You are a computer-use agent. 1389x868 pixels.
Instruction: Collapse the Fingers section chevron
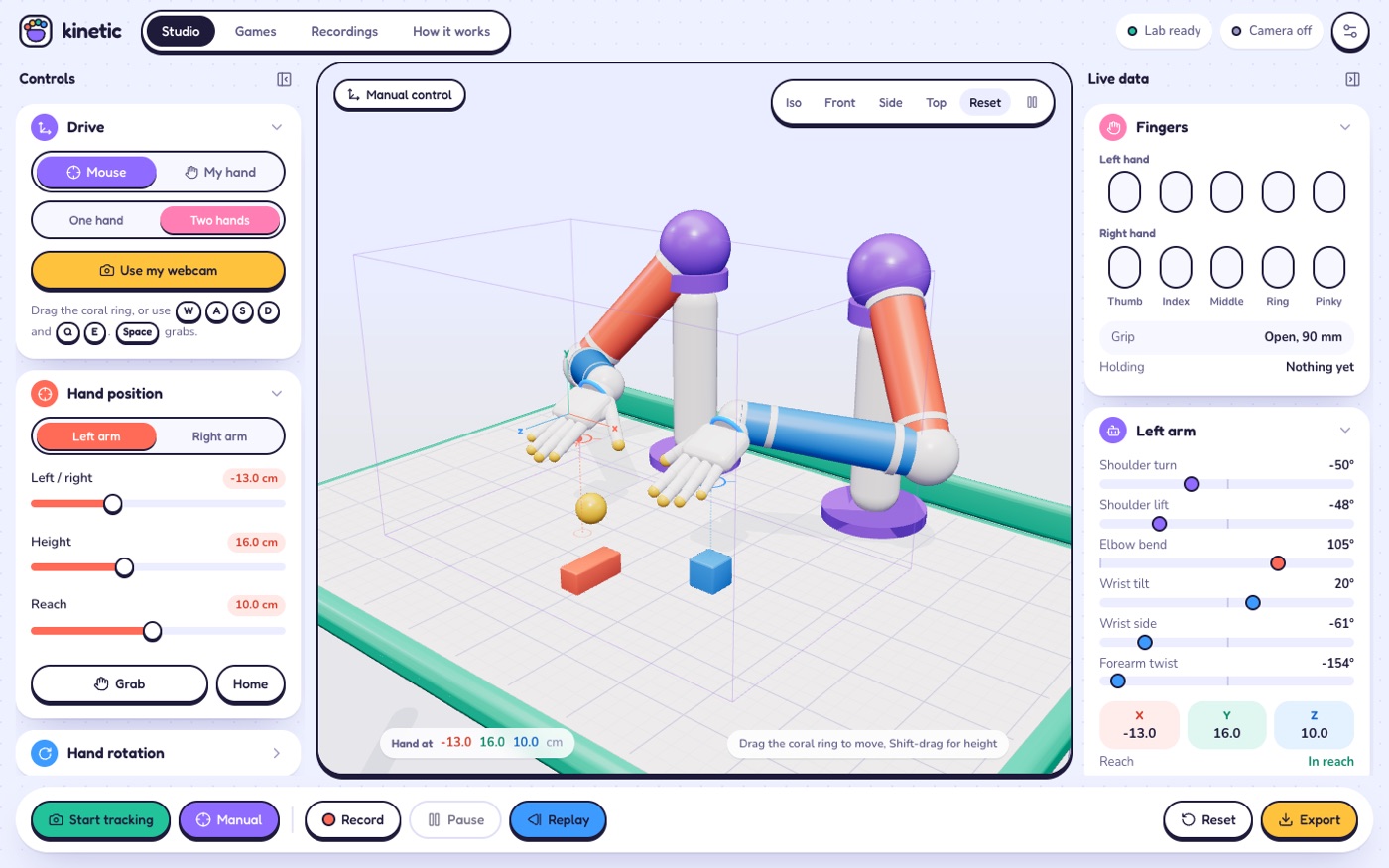coord(1345,127)
